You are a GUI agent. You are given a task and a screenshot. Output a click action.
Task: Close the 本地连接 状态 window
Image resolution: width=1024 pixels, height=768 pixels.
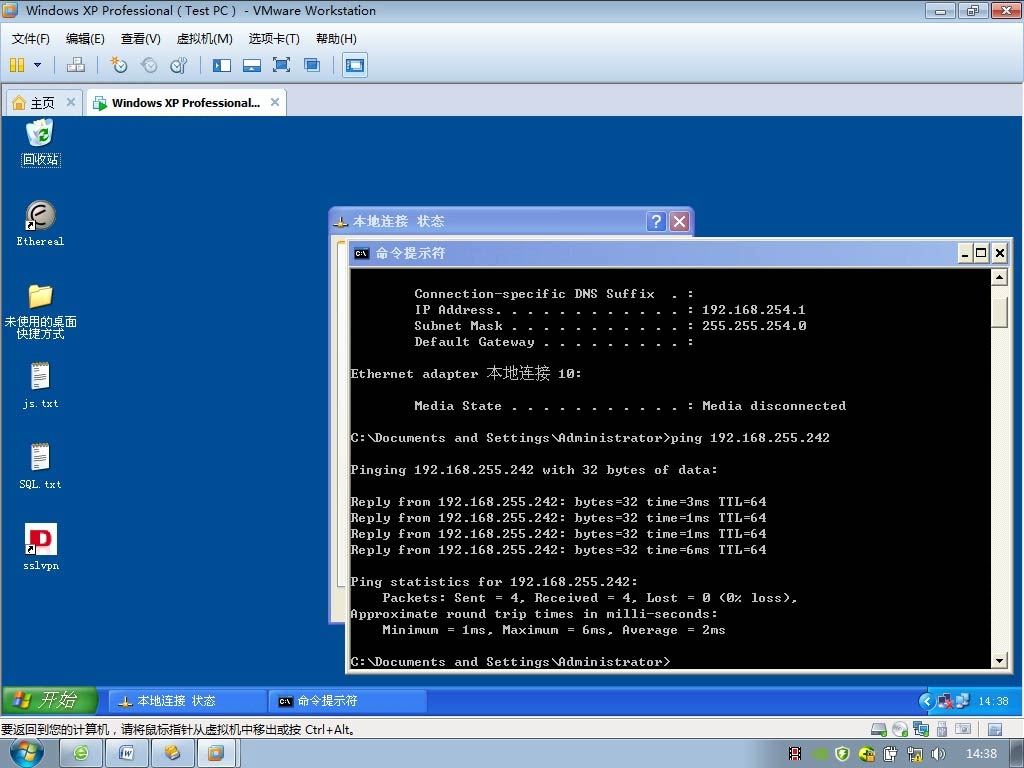pos(680,221)
